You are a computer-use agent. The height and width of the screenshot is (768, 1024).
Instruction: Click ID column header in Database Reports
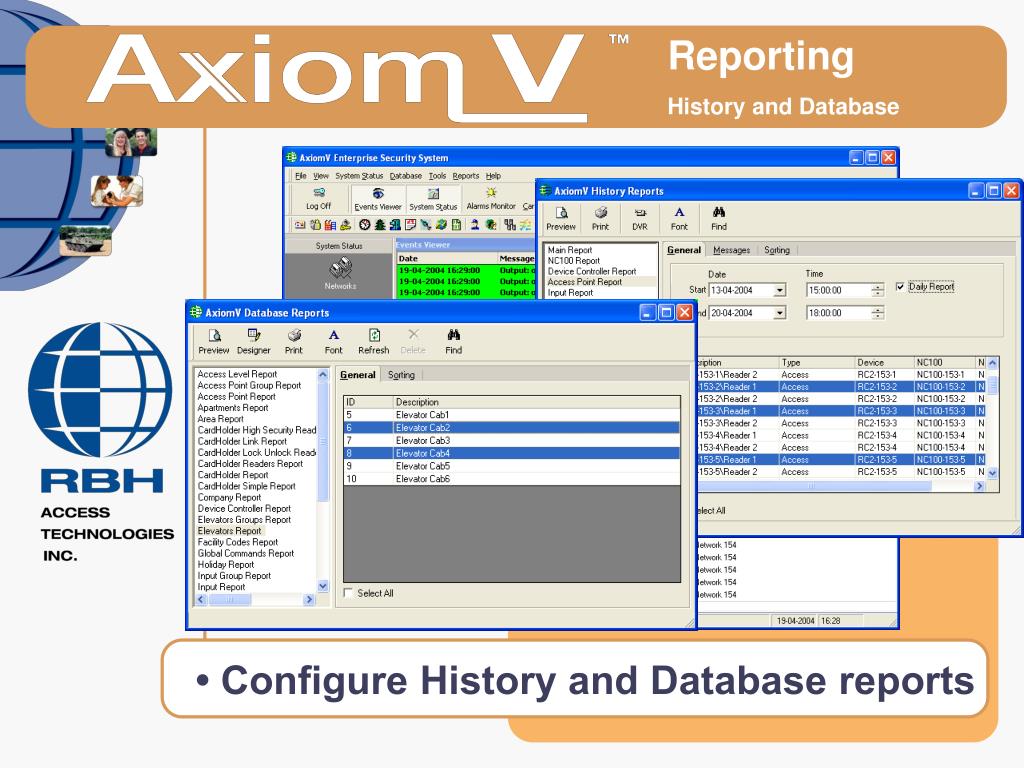coord(368,402)
